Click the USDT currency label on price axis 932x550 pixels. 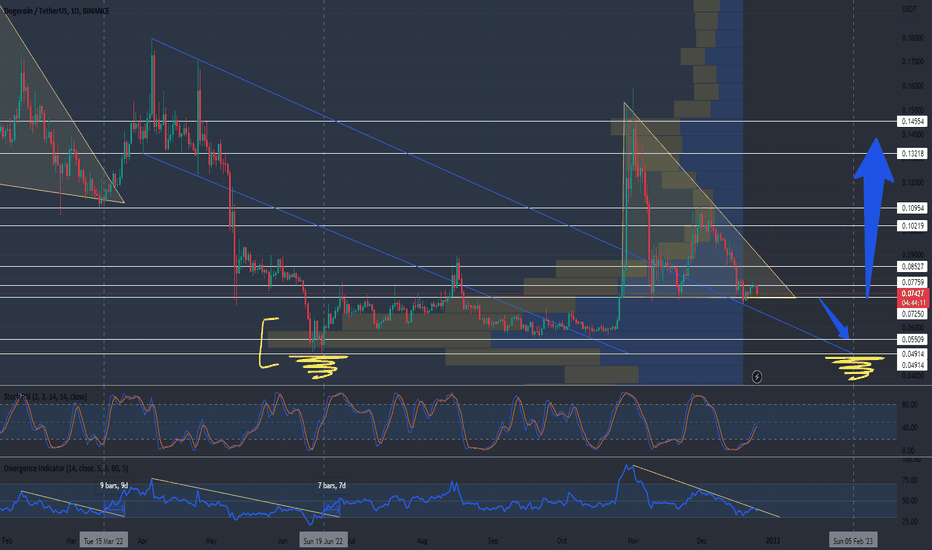coord(909,9)
